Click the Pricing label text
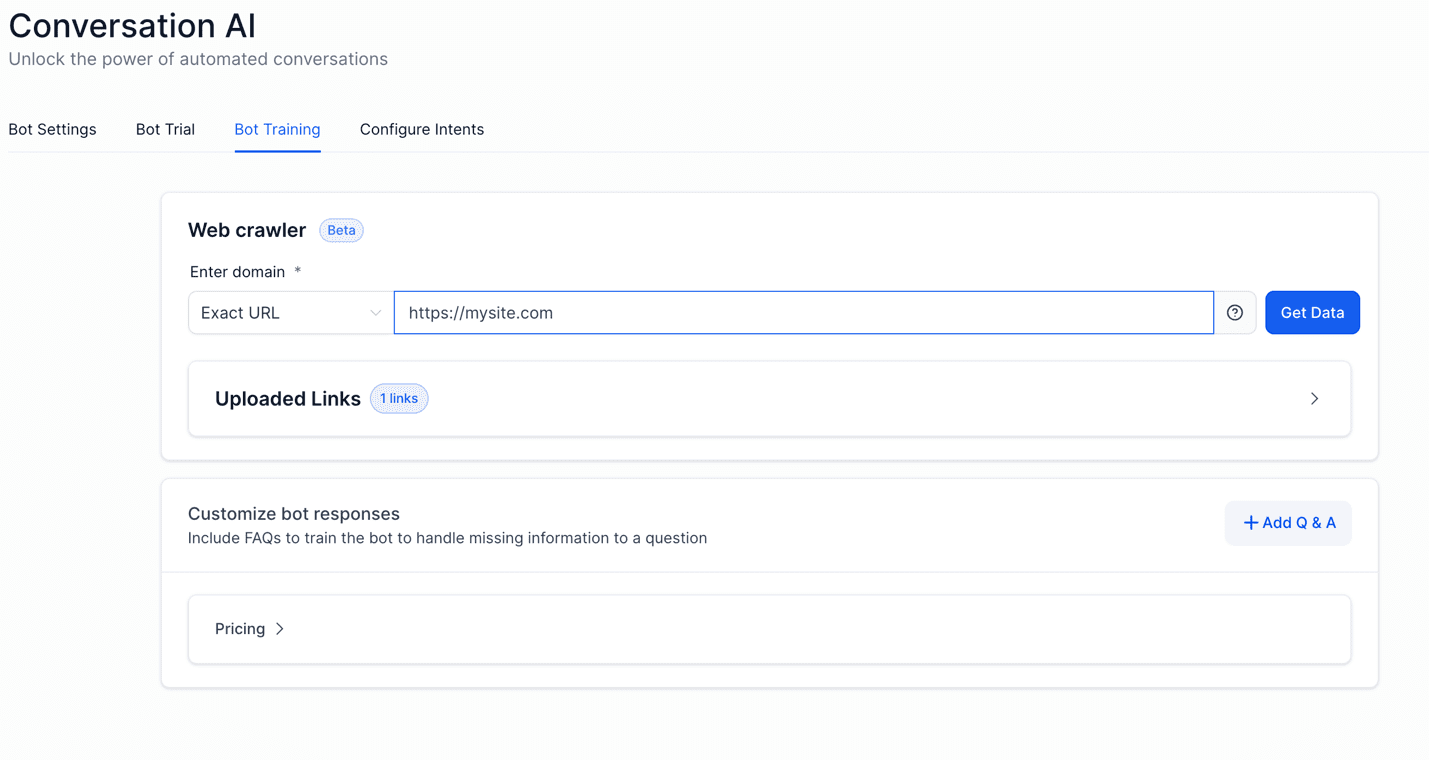This screenshot has height=760, width=1429. coord(239,629)
